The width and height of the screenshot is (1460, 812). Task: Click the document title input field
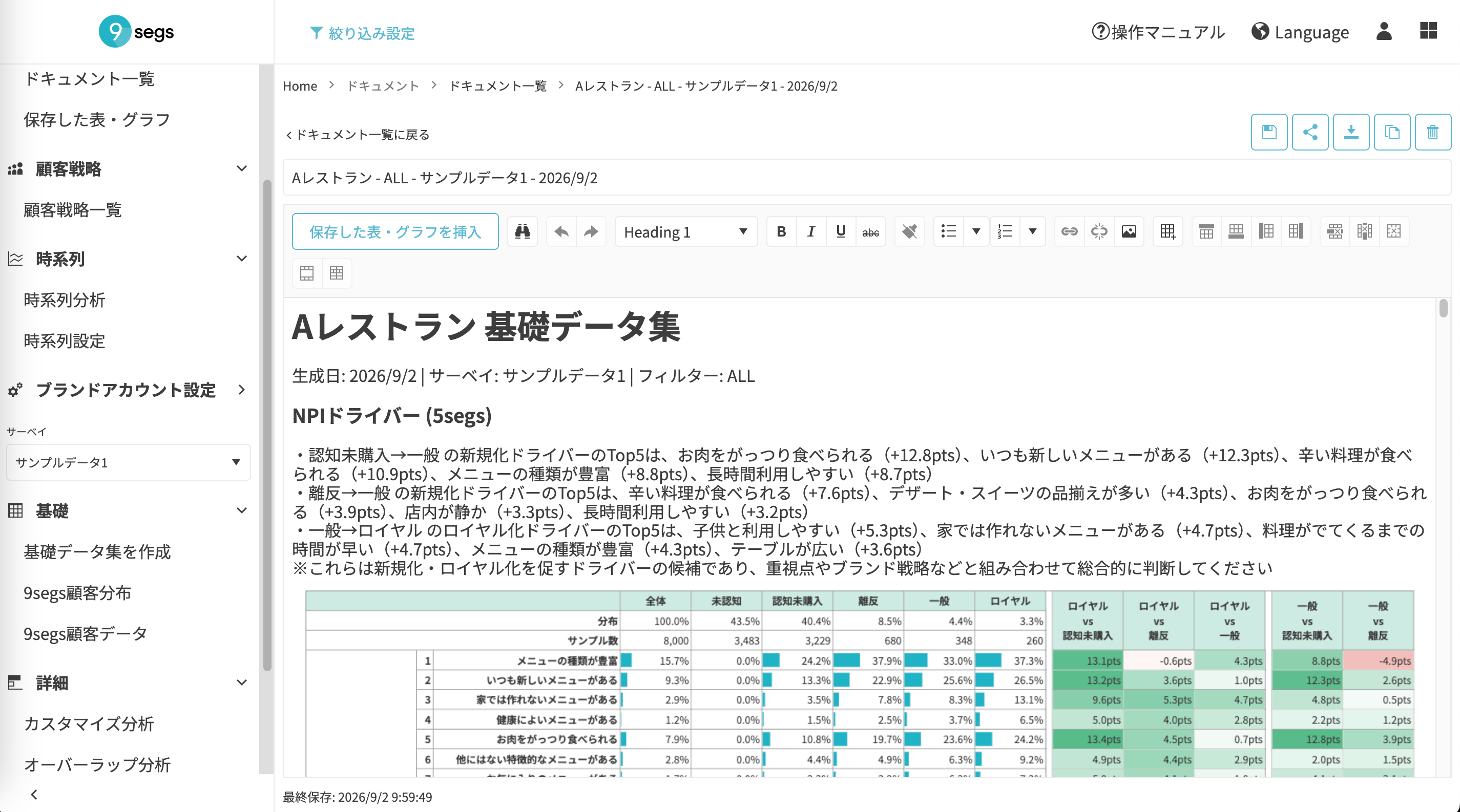[867, 178]
